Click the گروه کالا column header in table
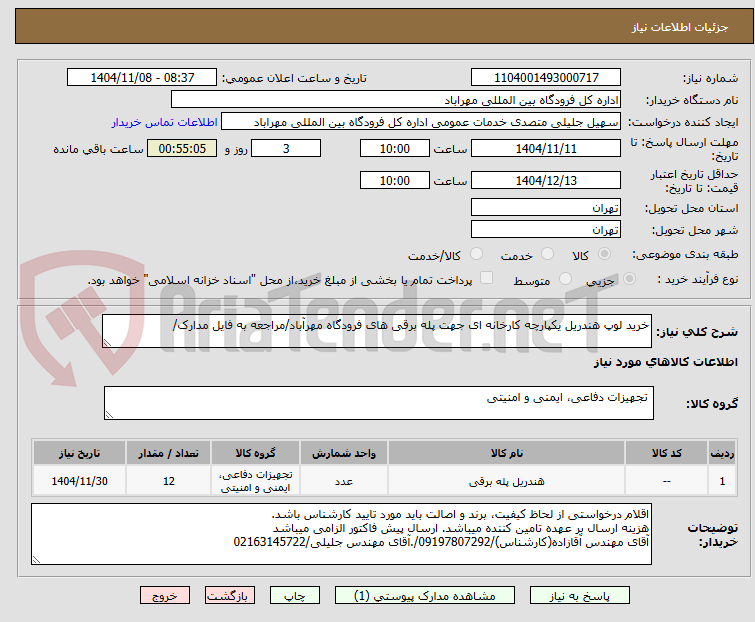The image size is (755, 622). tap(255, 453)
